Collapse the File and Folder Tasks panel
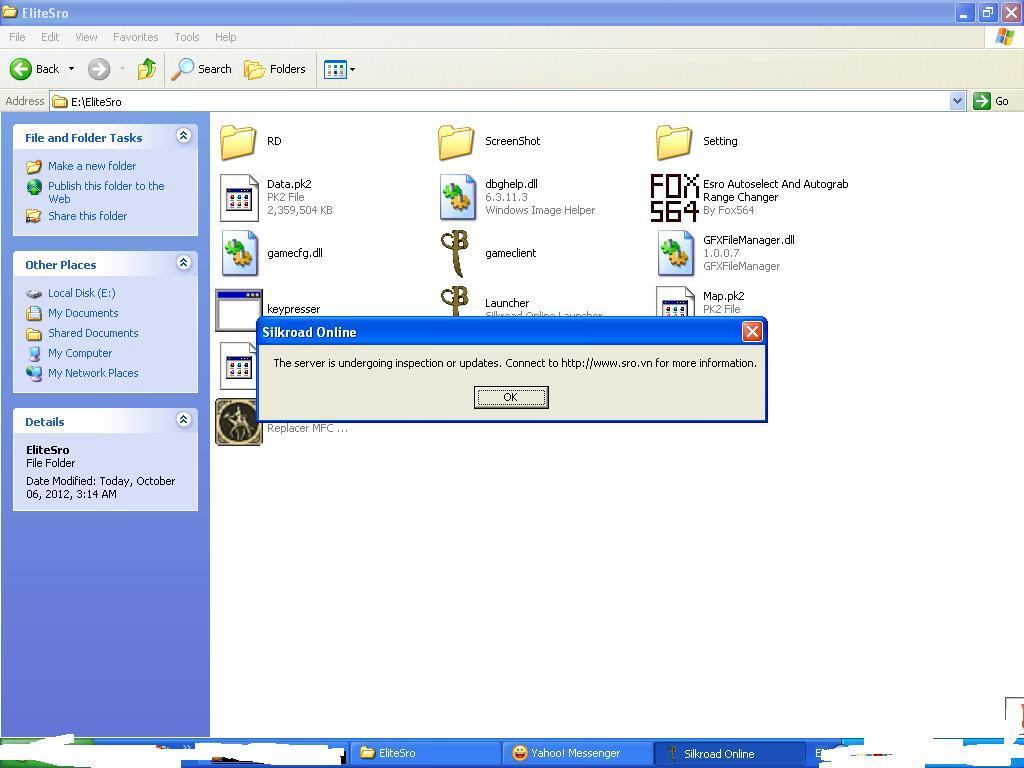1024x768 pixels. pyautogui.click(x=184, y=136)
